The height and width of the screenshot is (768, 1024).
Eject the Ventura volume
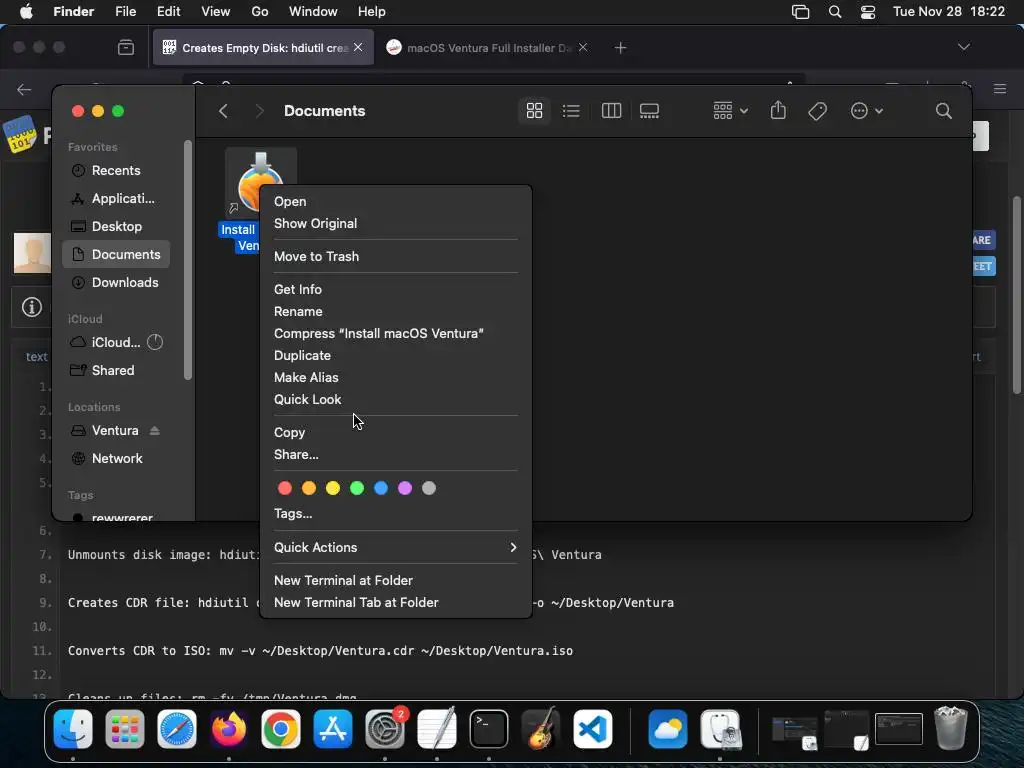click(154, 430)
